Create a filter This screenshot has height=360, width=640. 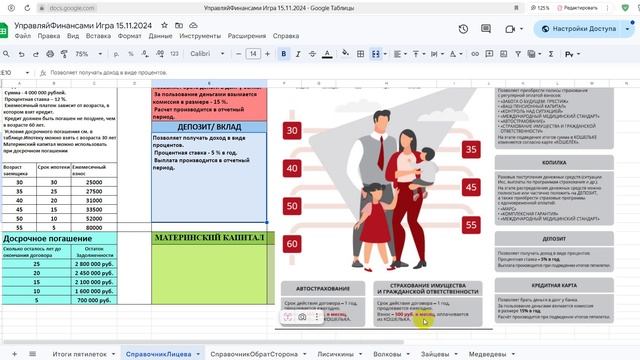coord(518,54)
